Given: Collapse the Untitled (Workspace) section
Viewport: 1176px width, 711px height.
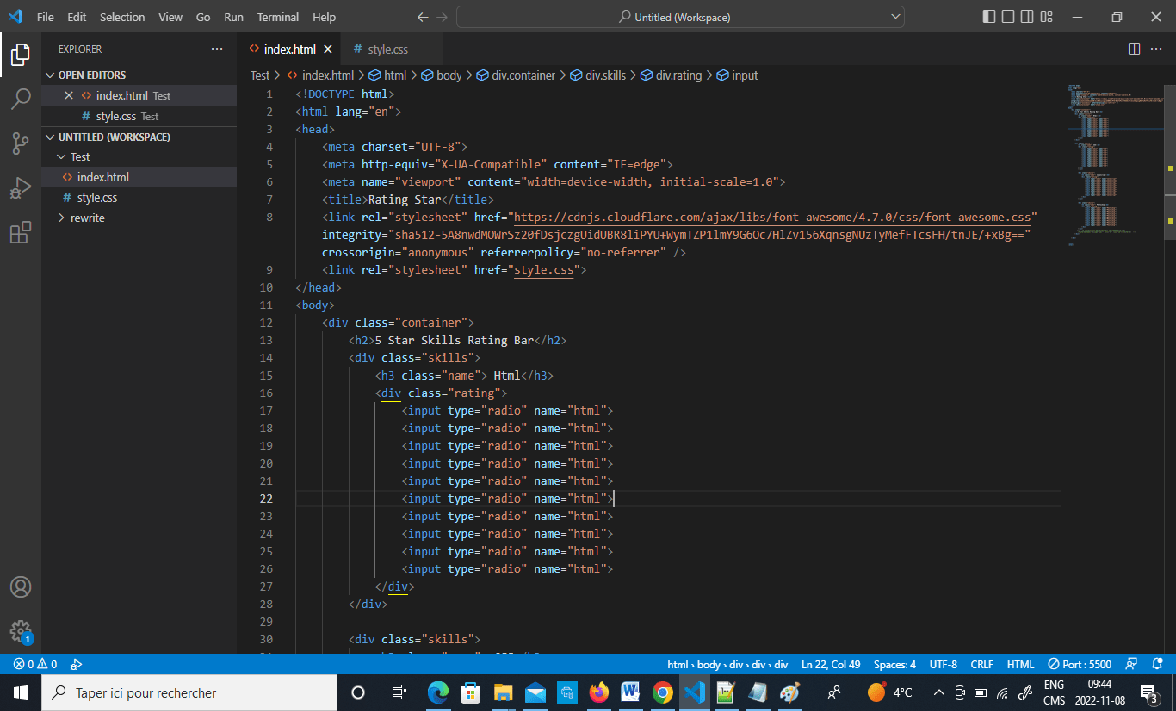Looking at the screenshot, I should (x=50, y=137).
